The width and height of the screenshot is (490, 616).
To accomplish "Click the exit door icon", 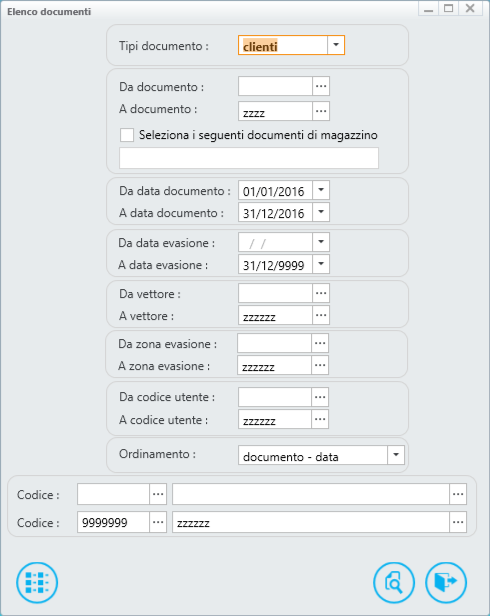I will click(446, 582).
